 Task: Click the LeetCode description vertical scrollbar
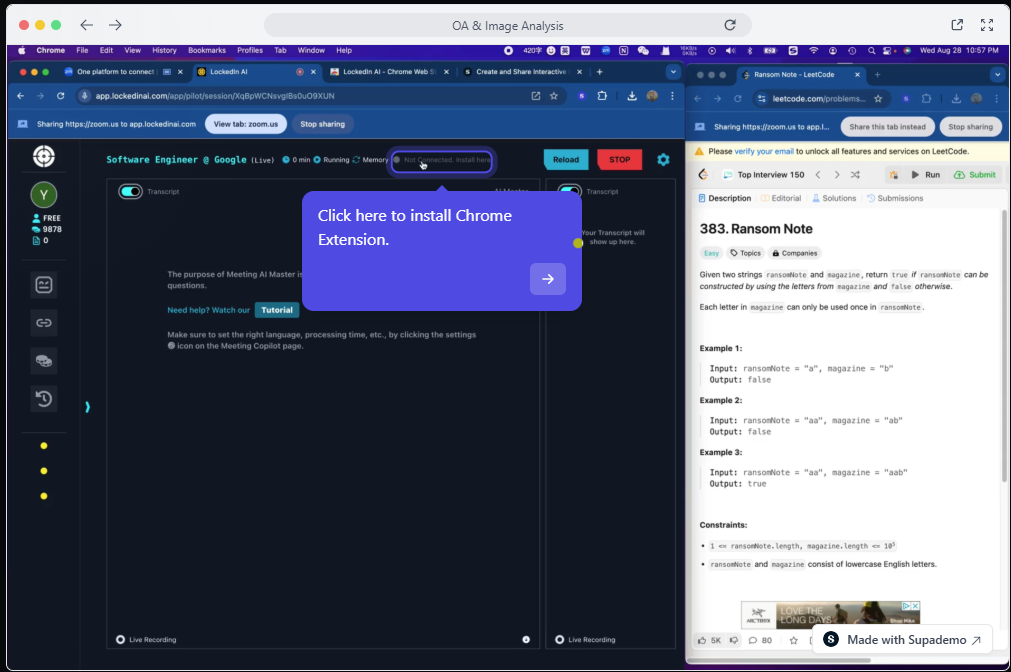(1004, 345)
